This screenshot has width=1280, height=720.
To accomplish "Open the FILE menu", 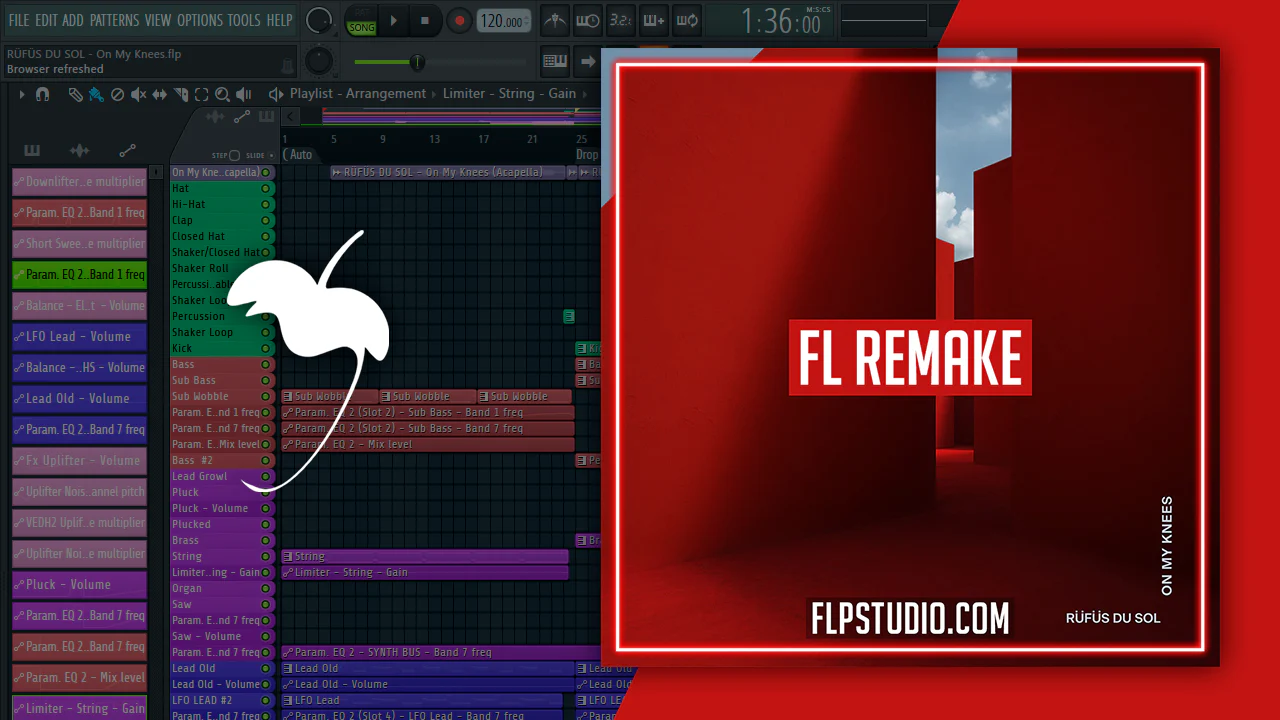I will tap(19, 20).
